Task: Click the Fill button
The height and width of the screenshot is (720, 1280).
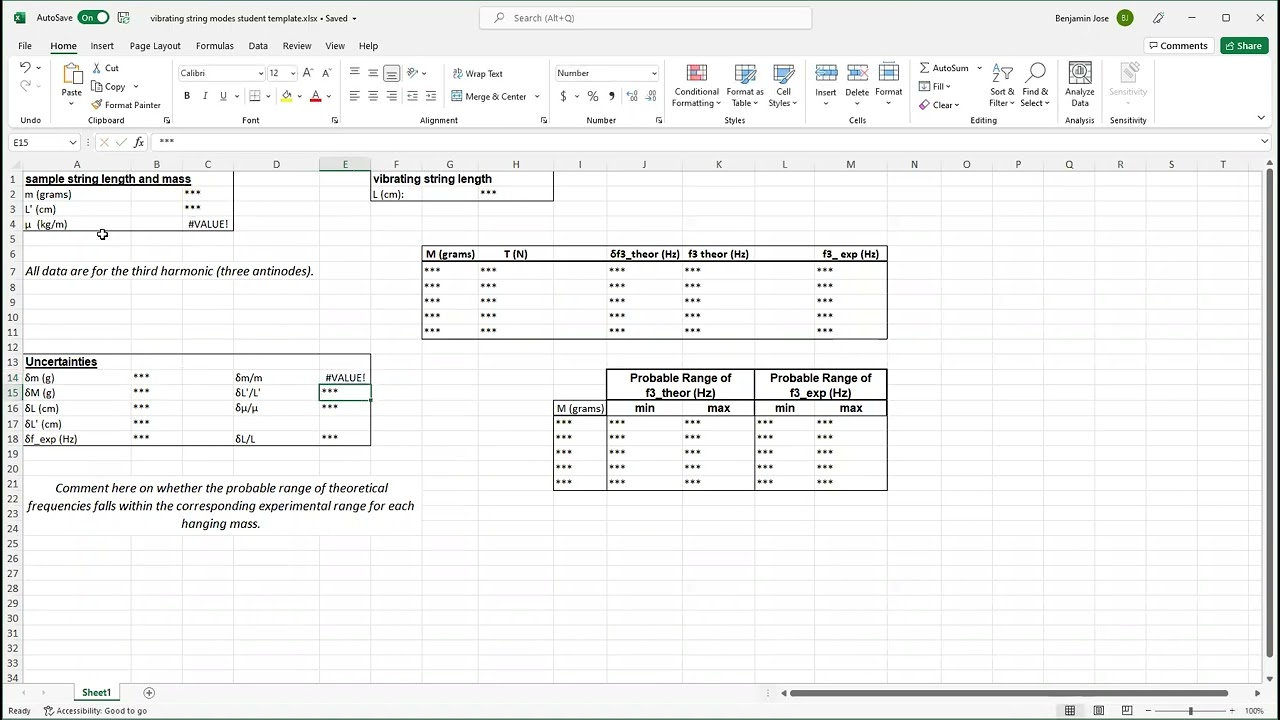Action: click(x=935, y=86)
